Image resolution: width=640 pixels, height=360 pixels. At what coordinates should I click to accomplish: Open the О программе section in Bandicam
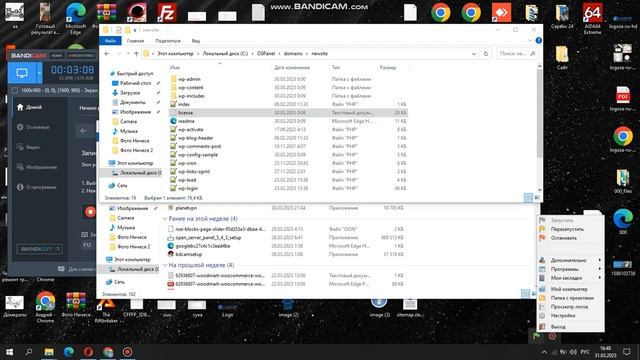(36, 187)
